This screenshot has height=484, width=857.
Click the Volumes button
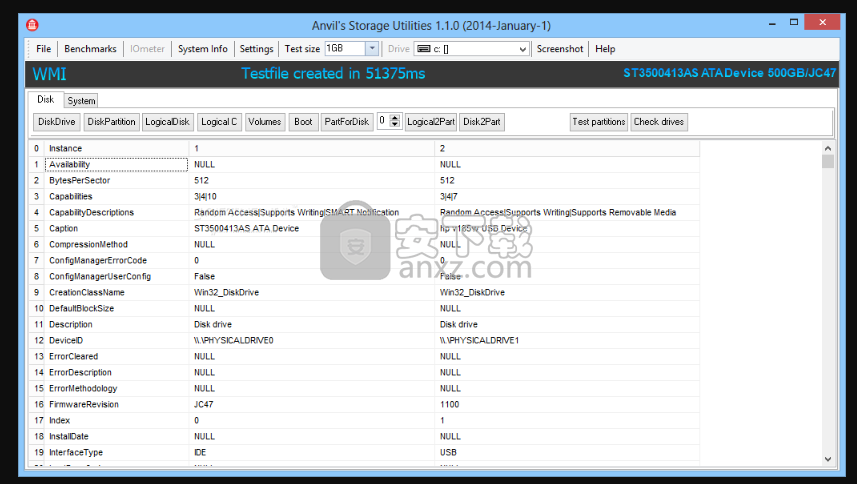[265, 122]
